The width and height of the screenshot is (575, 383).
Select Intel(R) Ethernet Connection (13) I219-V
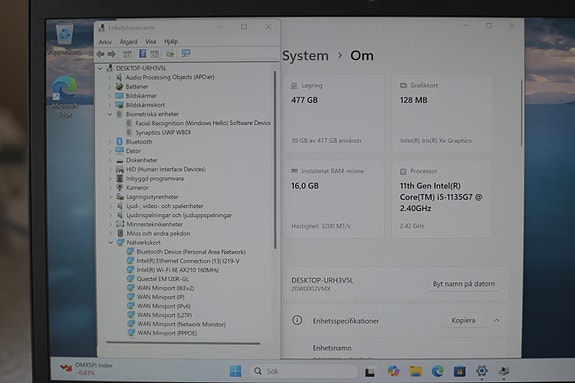pyautogui.click(x=188, y=261)
